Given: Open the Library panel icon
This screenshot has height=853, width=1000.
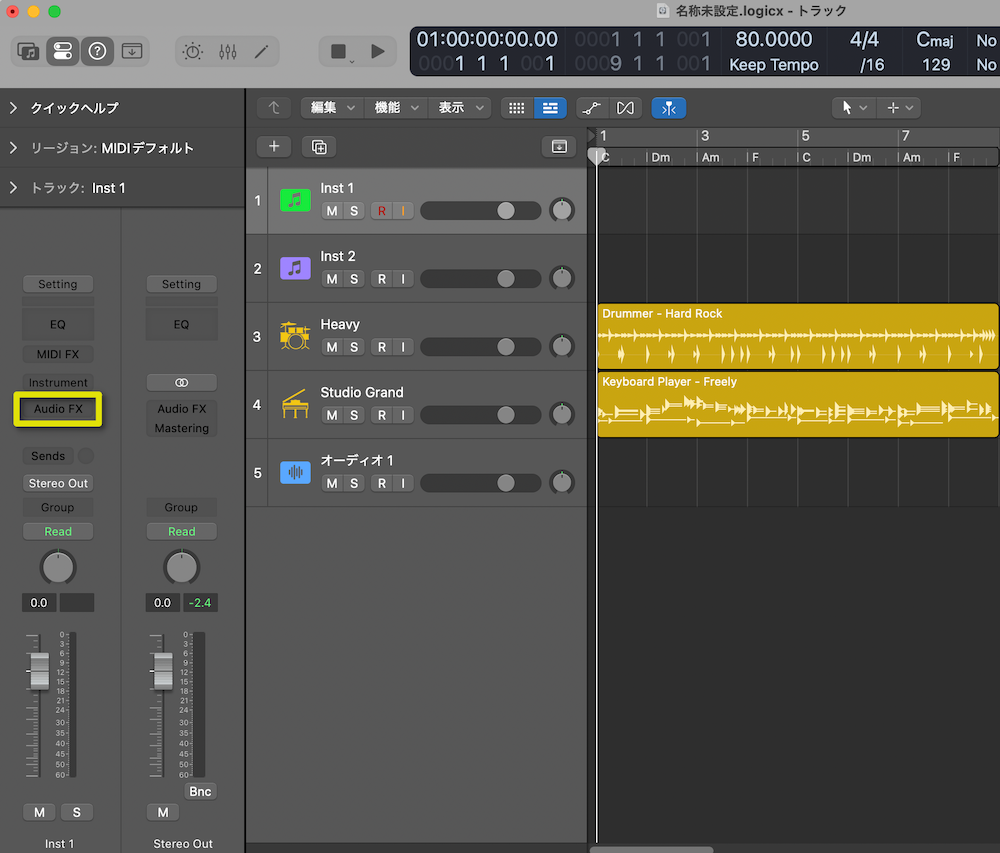Looking at the screenshot, I should coord(28,51).
